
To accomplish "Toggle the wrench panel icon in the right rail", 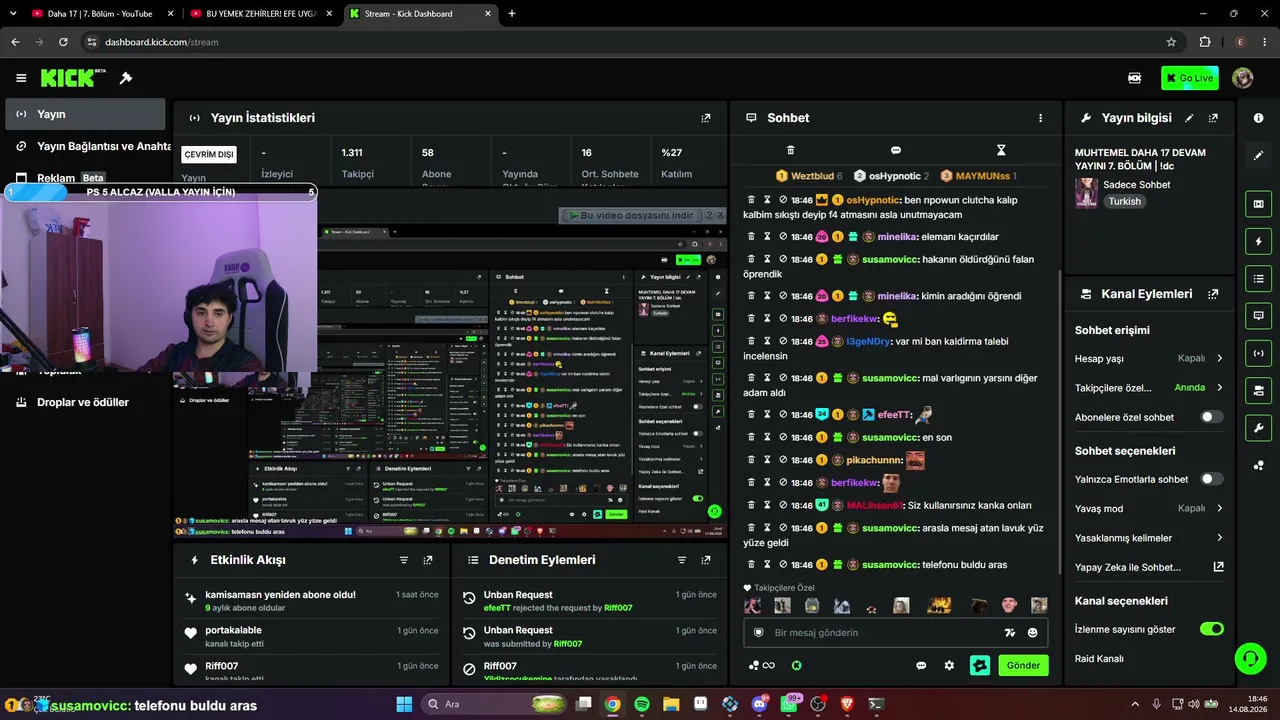I will click(x=1258, y=427).
